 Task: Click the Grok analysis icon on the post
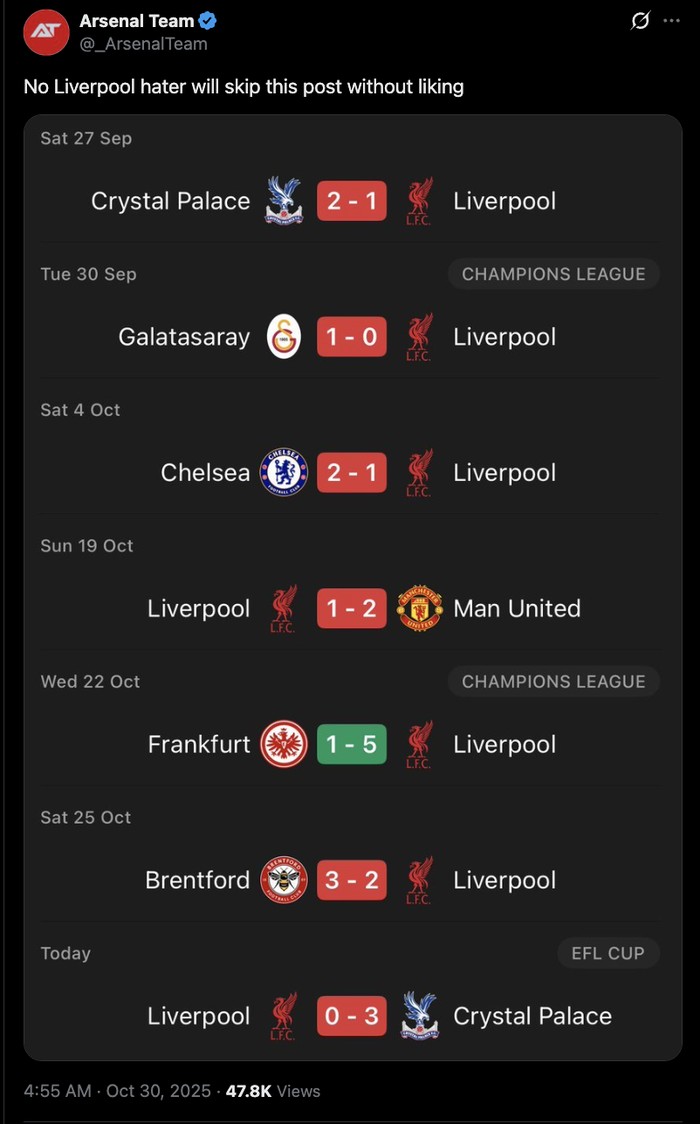point(640,21)
